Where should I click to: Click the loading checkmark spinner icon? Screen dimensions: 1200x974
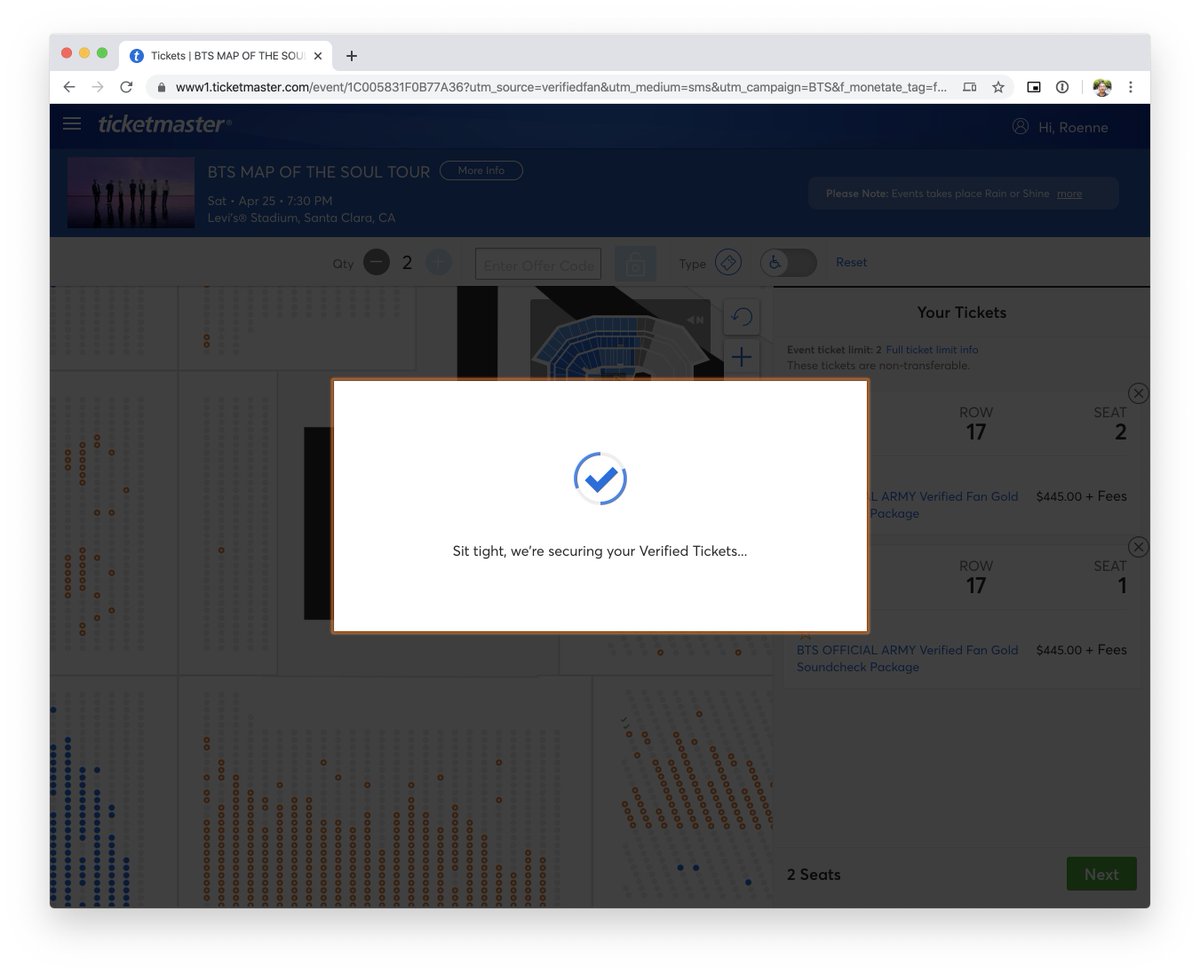pyautogui.click(x=600, y=480)
